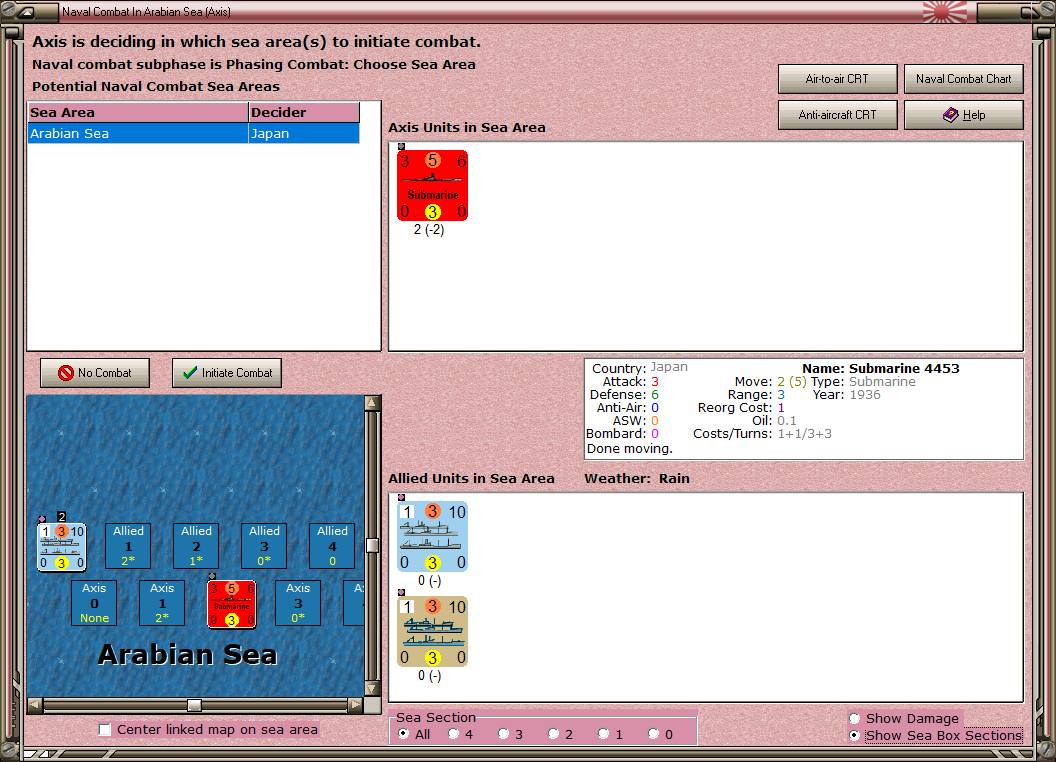Click the book icon on Help button
The image size is (1056, 762).
pos(950,115)
